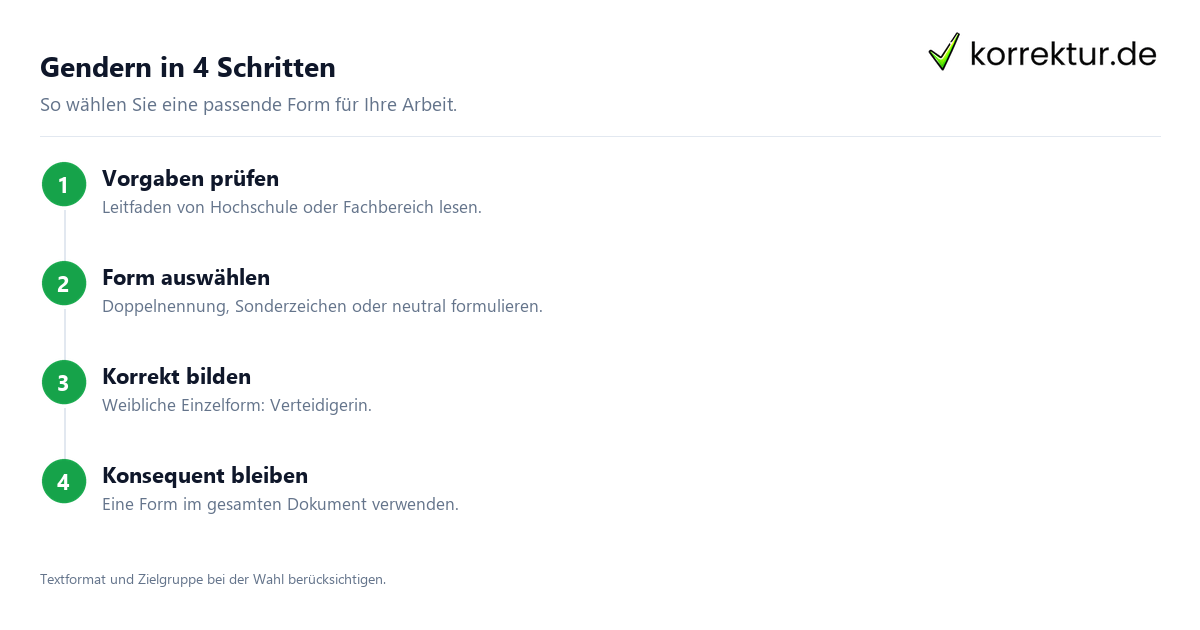The height and width of the screenshot is (630, 1200).
Task: Click the 'Doppelnennung, Sonderzeichen oder neutral formulieren' text
Action: (322, 307)
